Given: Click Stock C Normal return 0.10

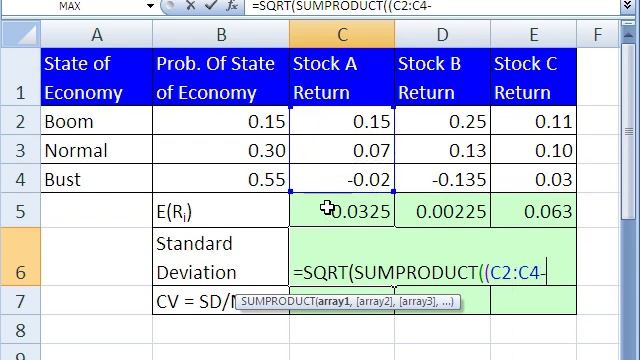Looking at the screenshot, I should (x=533, y=150).
